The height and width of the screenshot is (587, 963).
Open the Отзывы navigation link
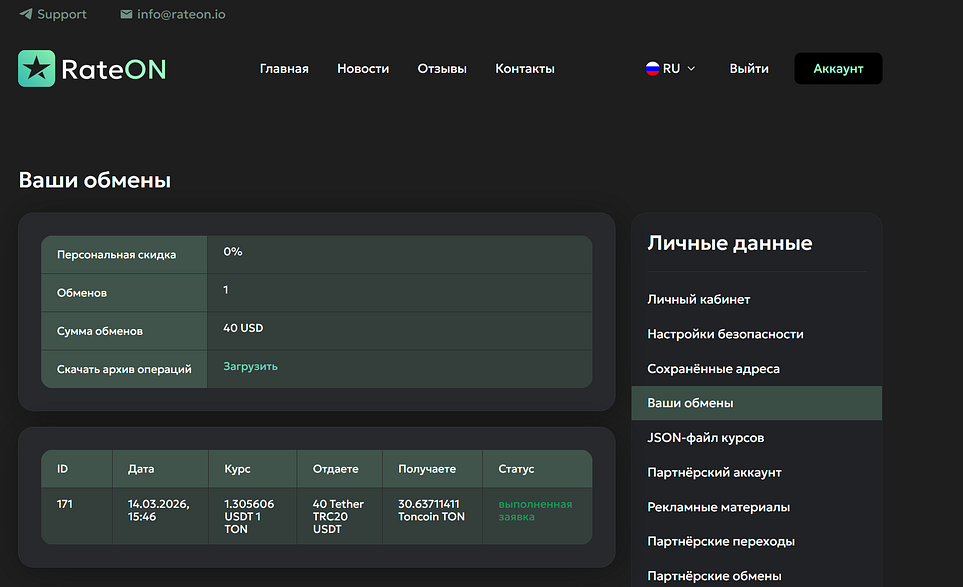click(442, 69)
